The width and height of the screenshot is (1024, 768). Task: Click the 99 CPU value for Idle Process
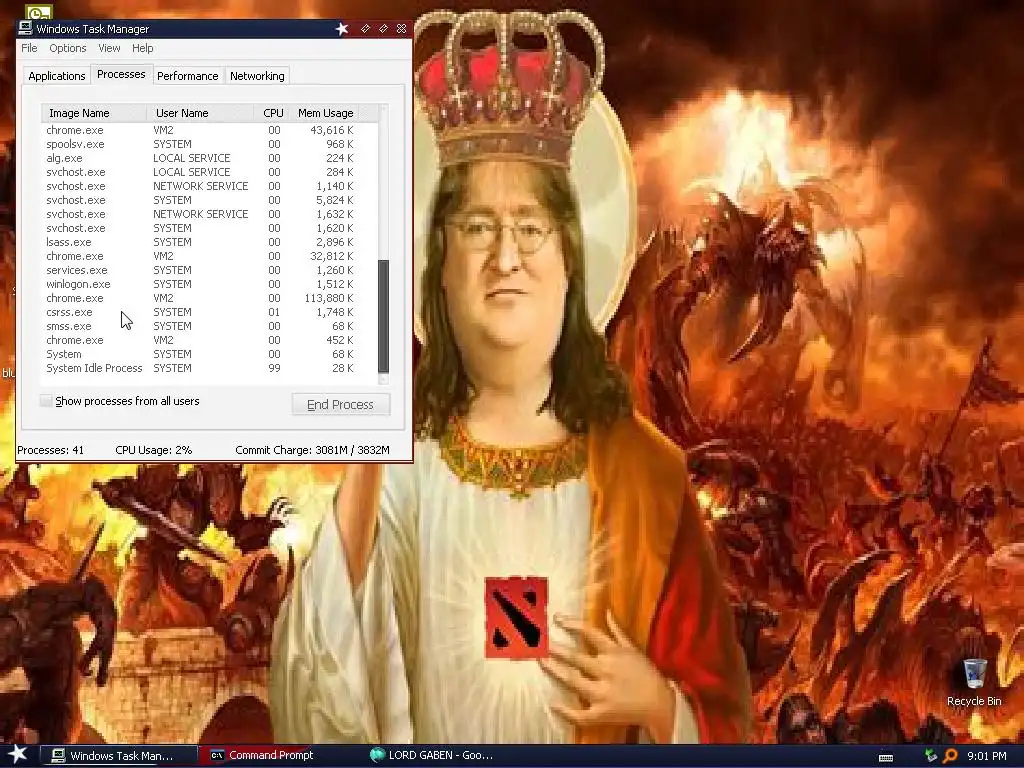point(274,368)
